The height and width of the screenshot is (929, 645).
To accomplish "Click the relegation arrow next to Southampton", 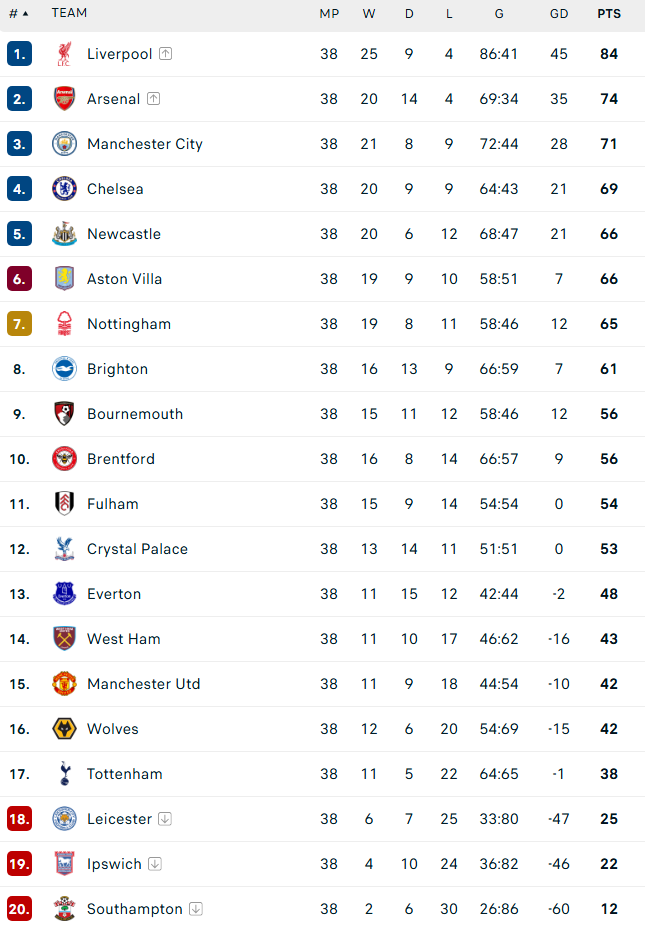I will coord(196,909).
